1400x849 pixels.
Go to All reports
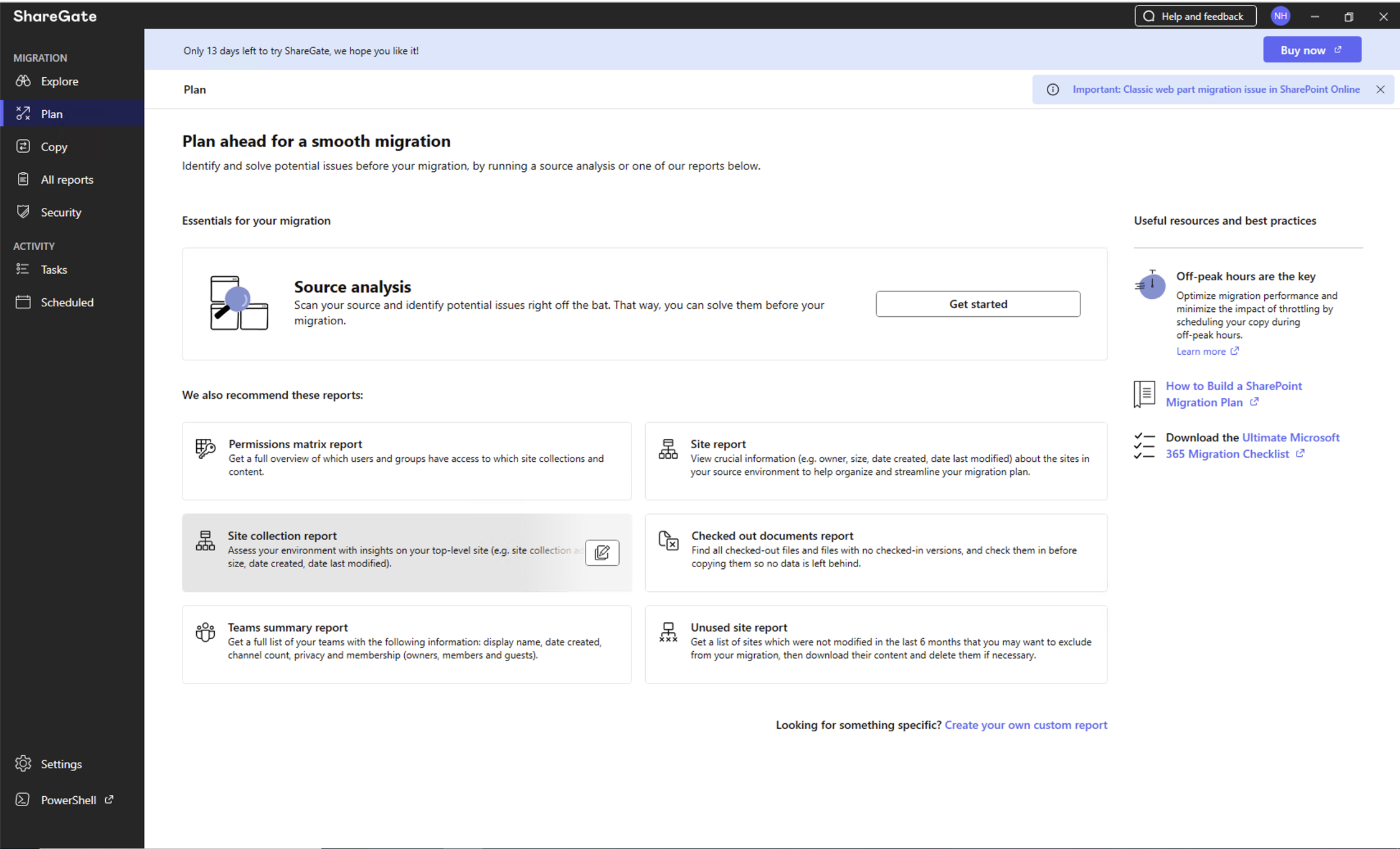[x=72, y=179]
